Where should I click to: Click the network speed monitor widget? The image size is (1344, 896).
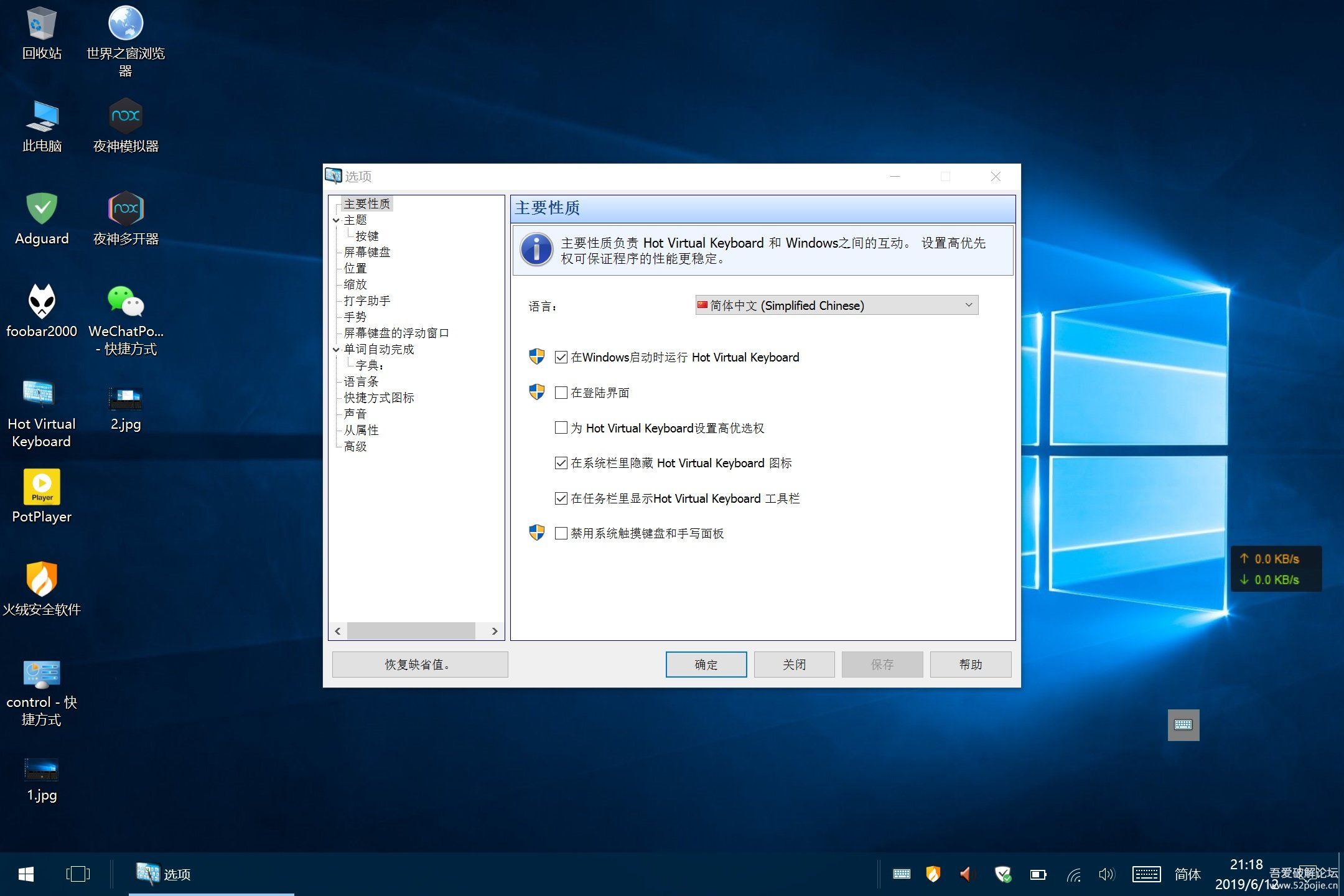click(x=1276, y=569)
